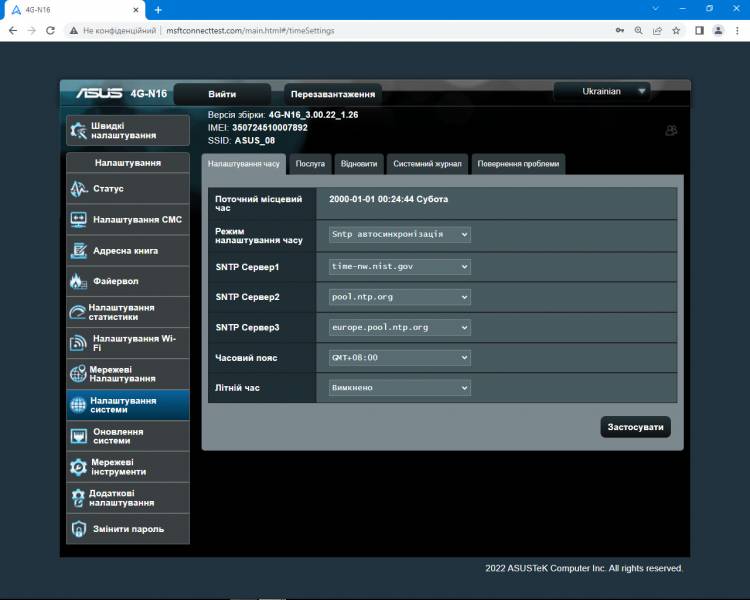Image resolution: width=750 pixels, height=600 pixels.
Task: Click the Адресна книга notebook icon
Action: point(78,250)
